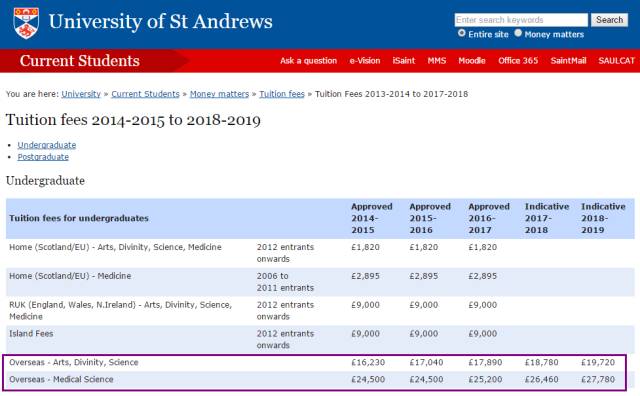Click the search keywords input field
The image size is (640, 396).
pos(521,20)
